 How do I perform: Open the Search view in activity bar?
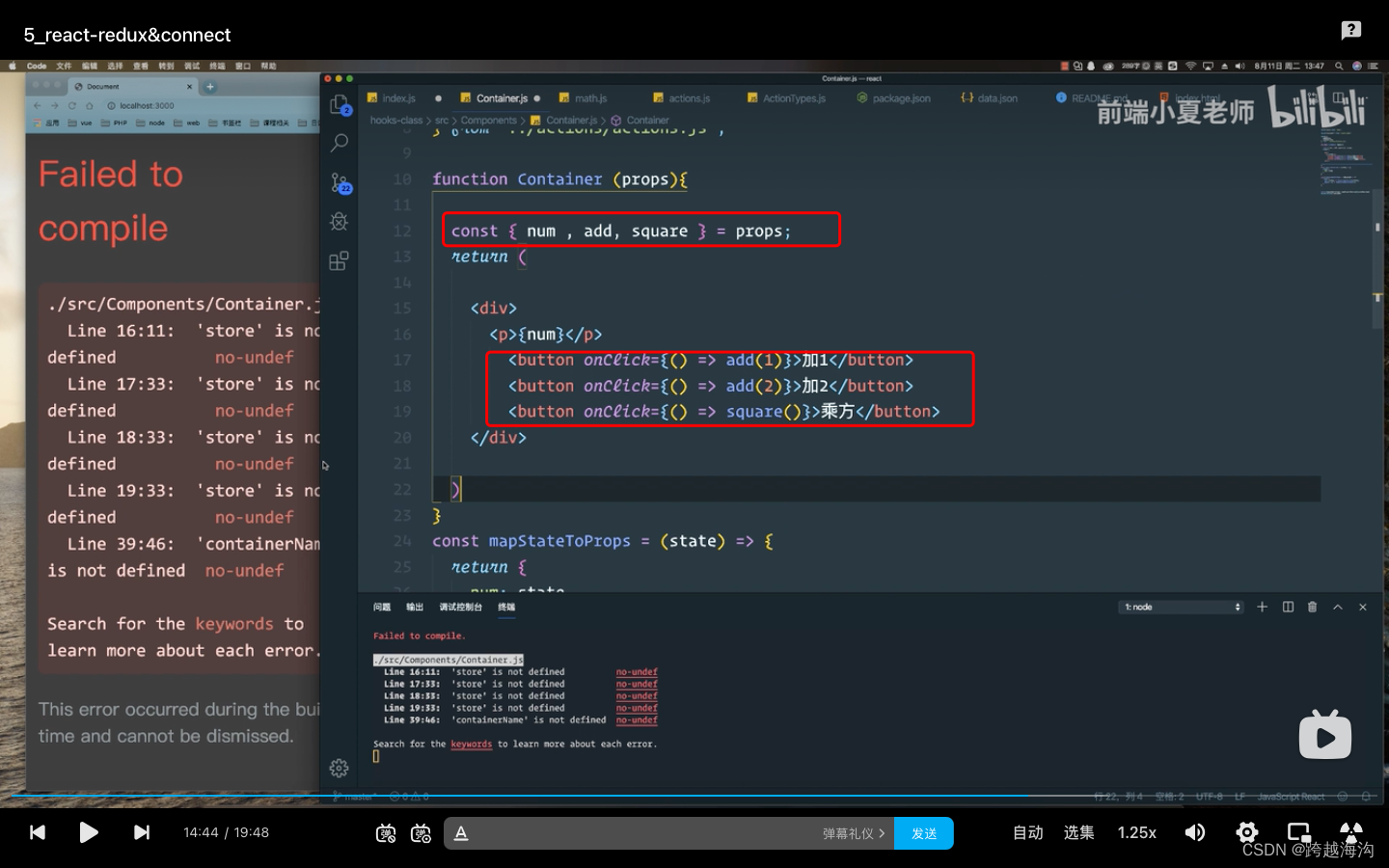pos(340,143)
